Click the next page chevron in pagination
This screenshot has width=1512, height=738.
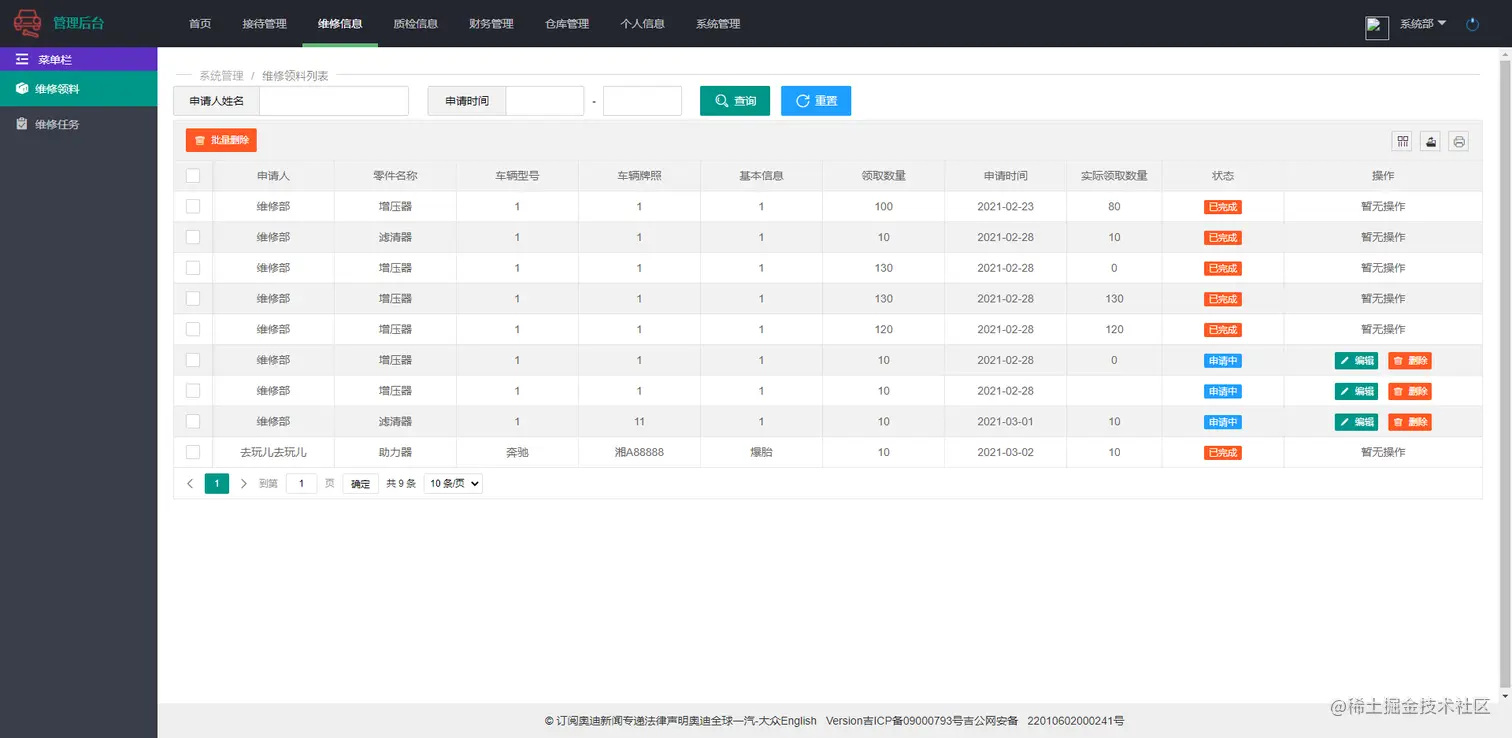pos(244,483)
